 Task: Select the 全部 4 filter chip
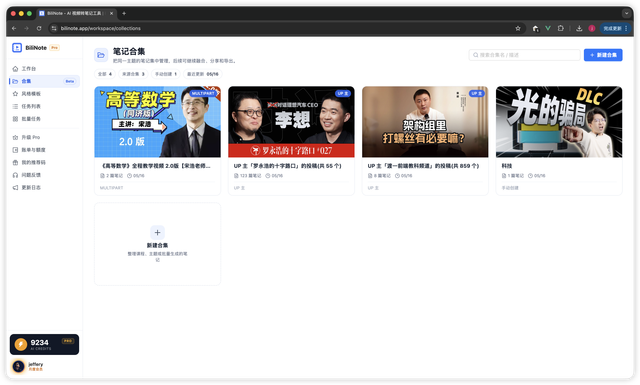pyautogui.click(x=105, y=74)
